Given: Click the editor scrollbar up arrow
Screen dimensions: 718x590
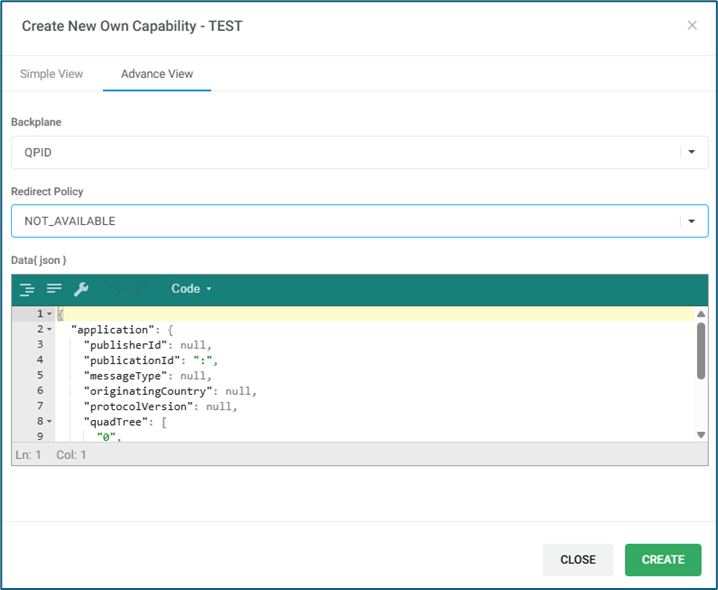Looking at the screenshot, I should [x=701, y=314].
